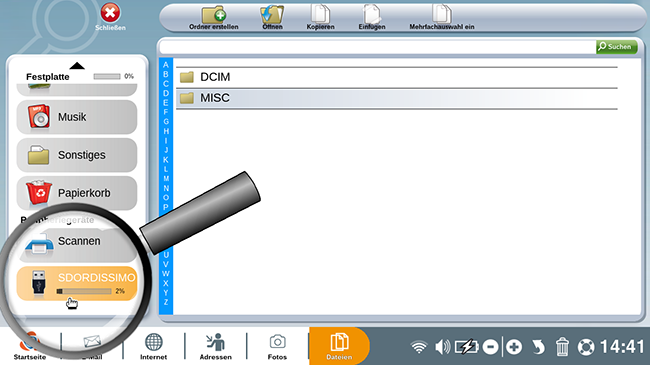Click the Kopieren icon
Viewport: 650px width, 365px height.
point(320,15)
